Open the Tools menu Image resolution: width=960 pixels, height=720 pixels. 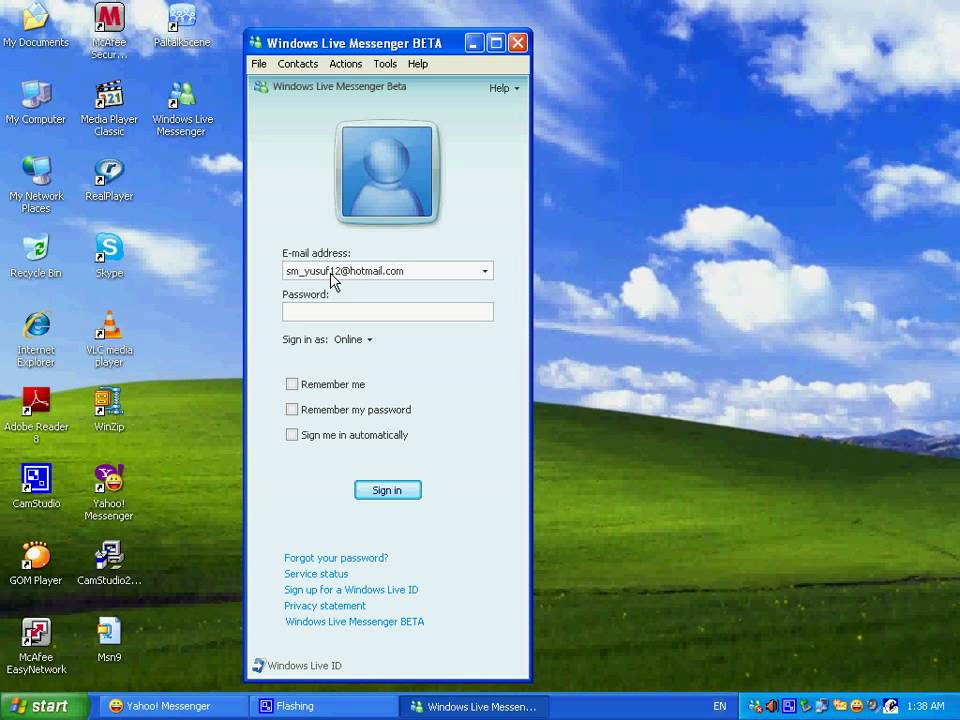coord(385,64)
